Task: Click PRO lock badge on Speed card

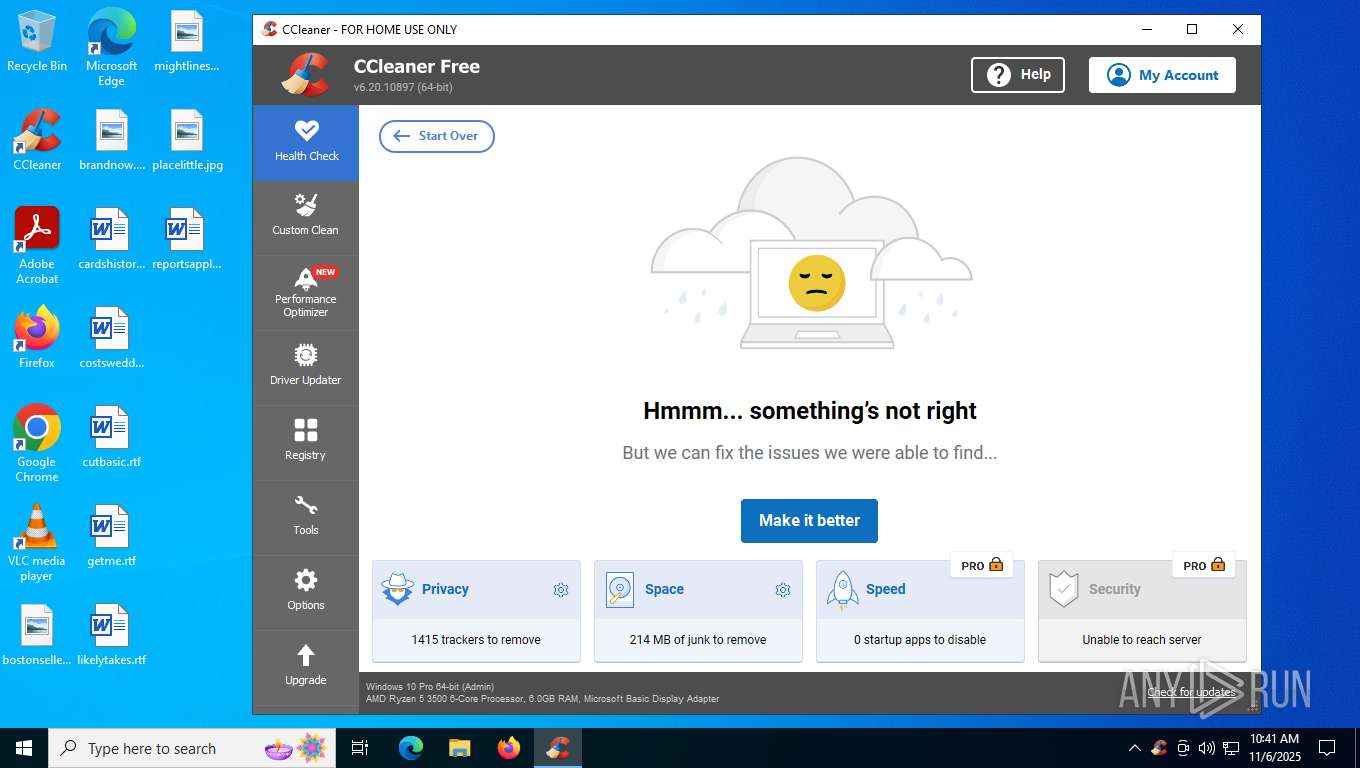Action: pos(982,566)
